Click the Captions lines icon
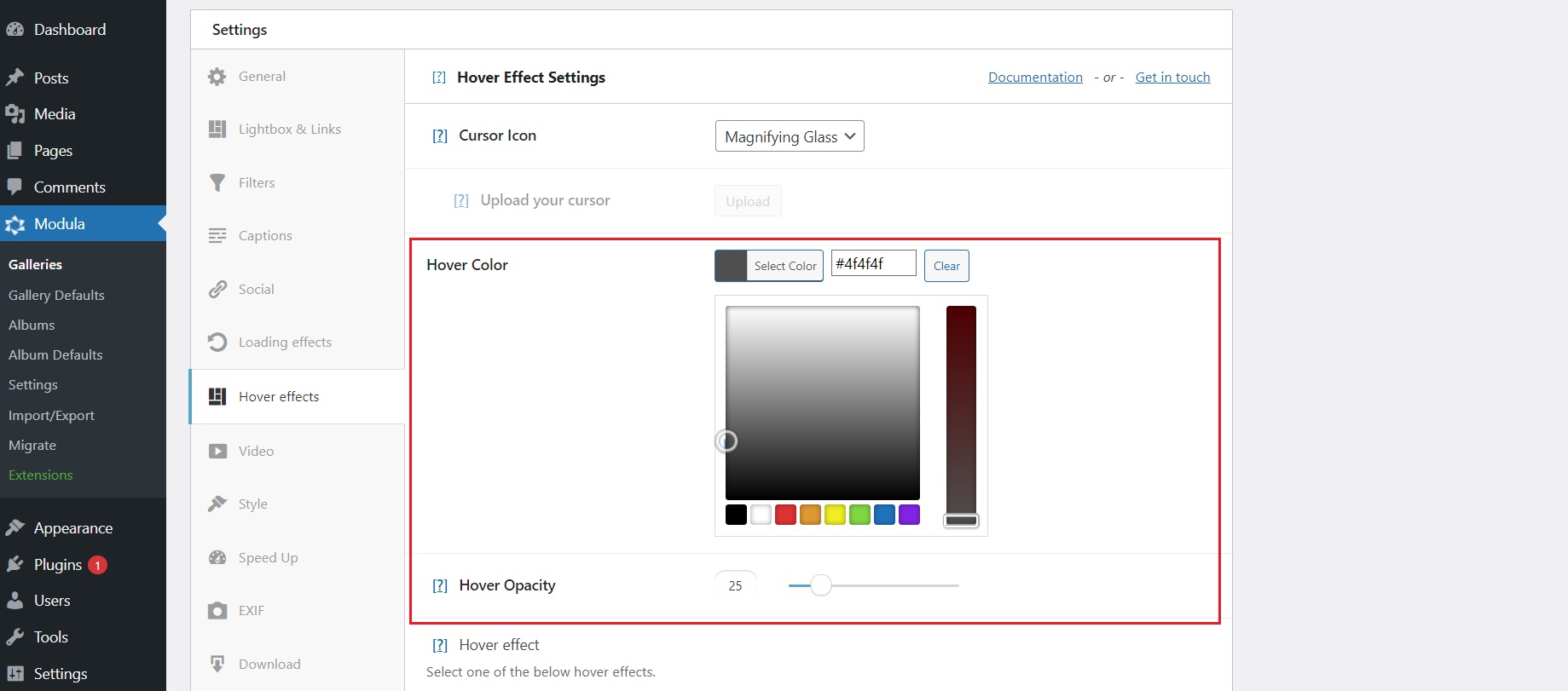The image size is (1568, 691). (217, 235)
